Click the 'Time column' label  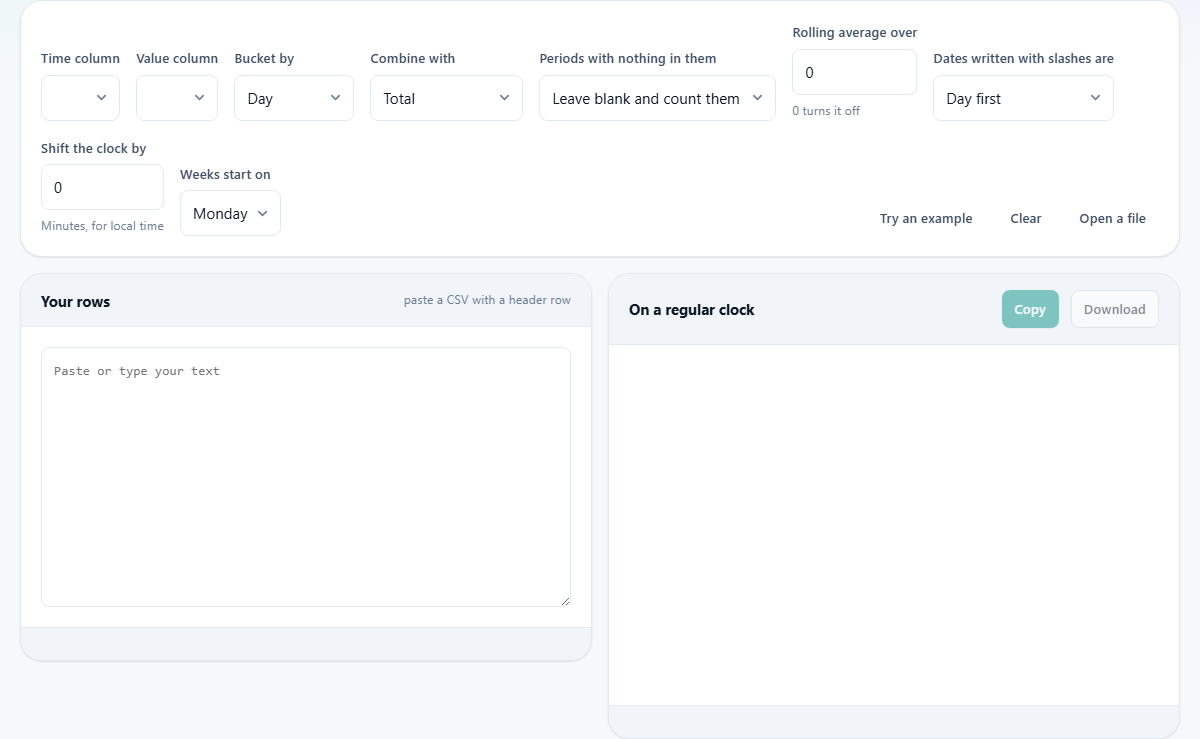[80, 59]
